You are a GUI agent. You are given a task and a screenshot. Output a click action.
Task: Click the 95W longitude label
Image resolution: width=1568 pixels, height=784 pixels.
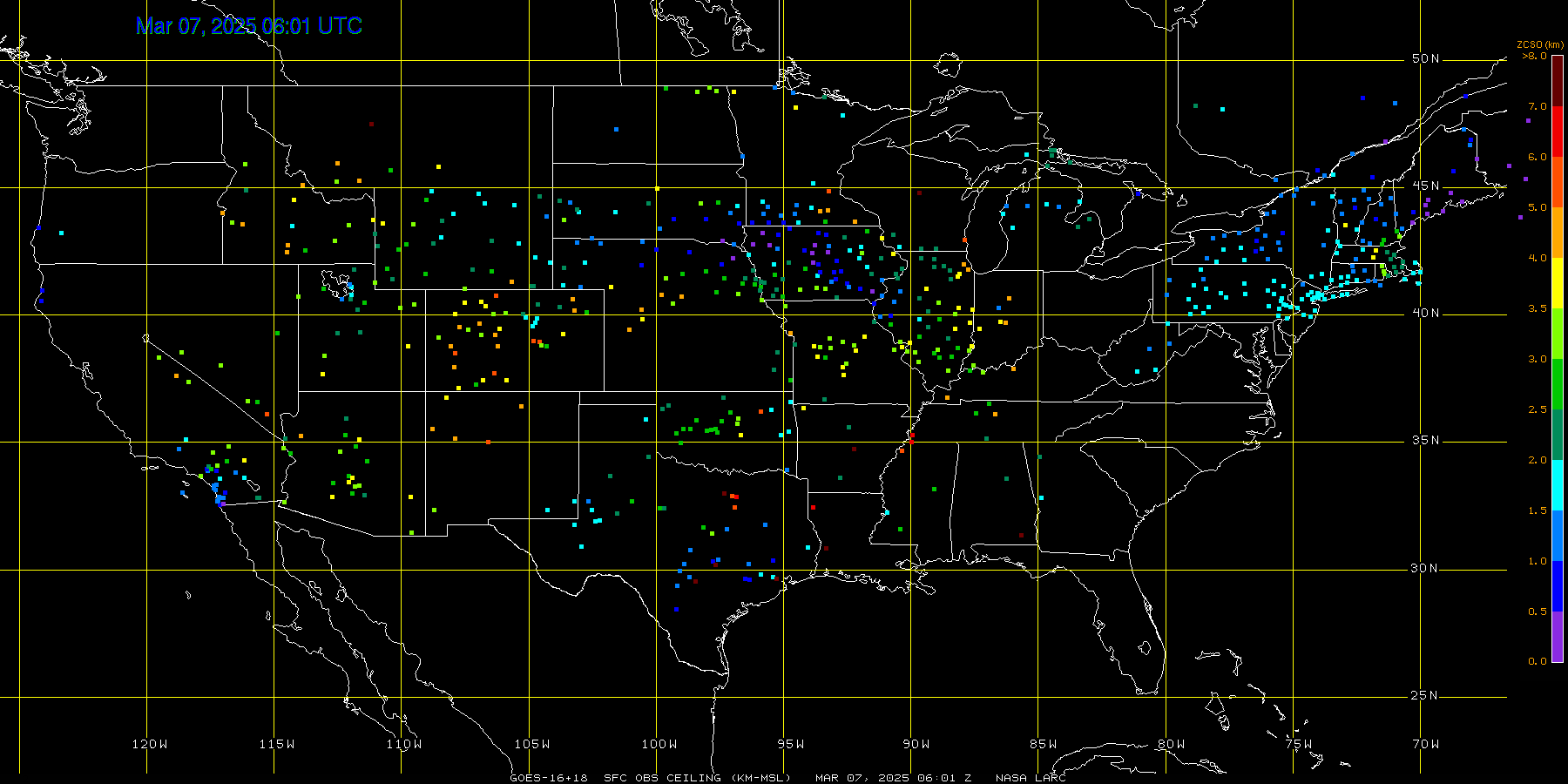(x=791, y=744)
